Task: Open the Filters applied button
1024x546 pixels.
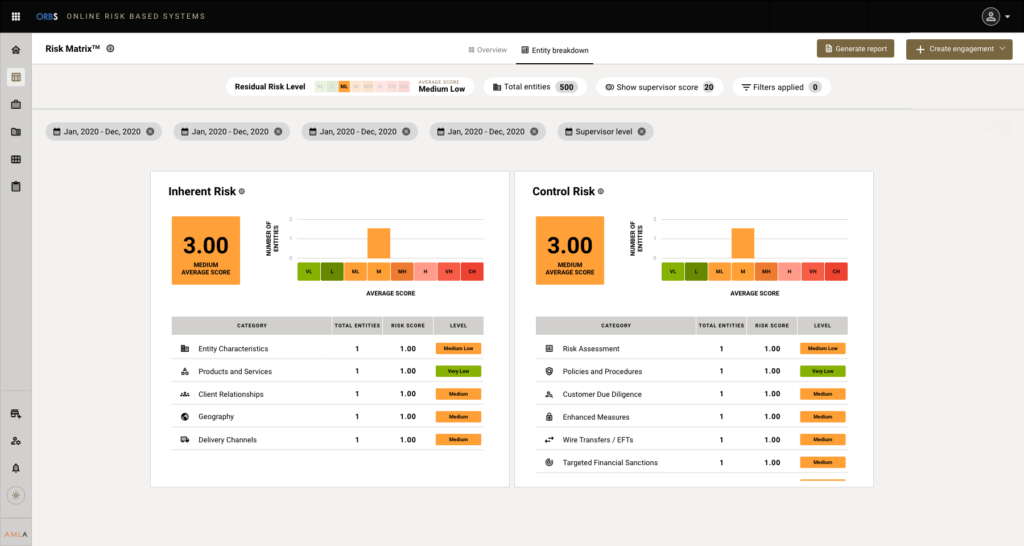Action: point(781,87)
